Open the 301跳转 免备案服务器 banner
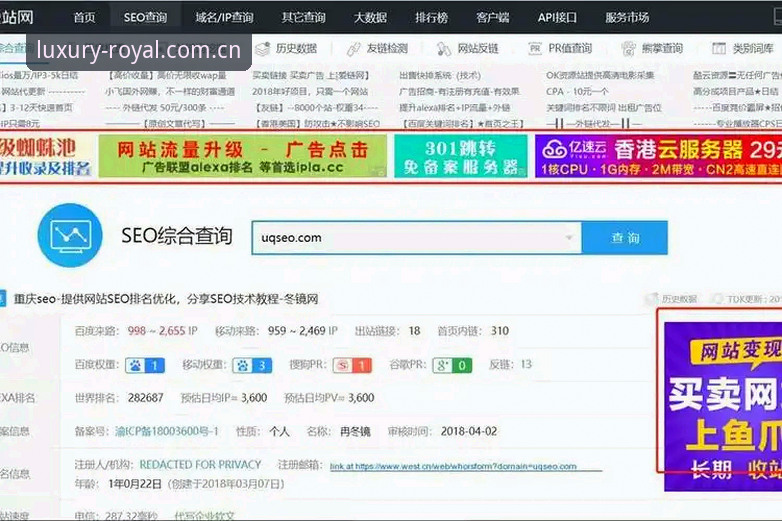Image resolution: width=782 pixels, height=521 pixels. coord(460,156)
